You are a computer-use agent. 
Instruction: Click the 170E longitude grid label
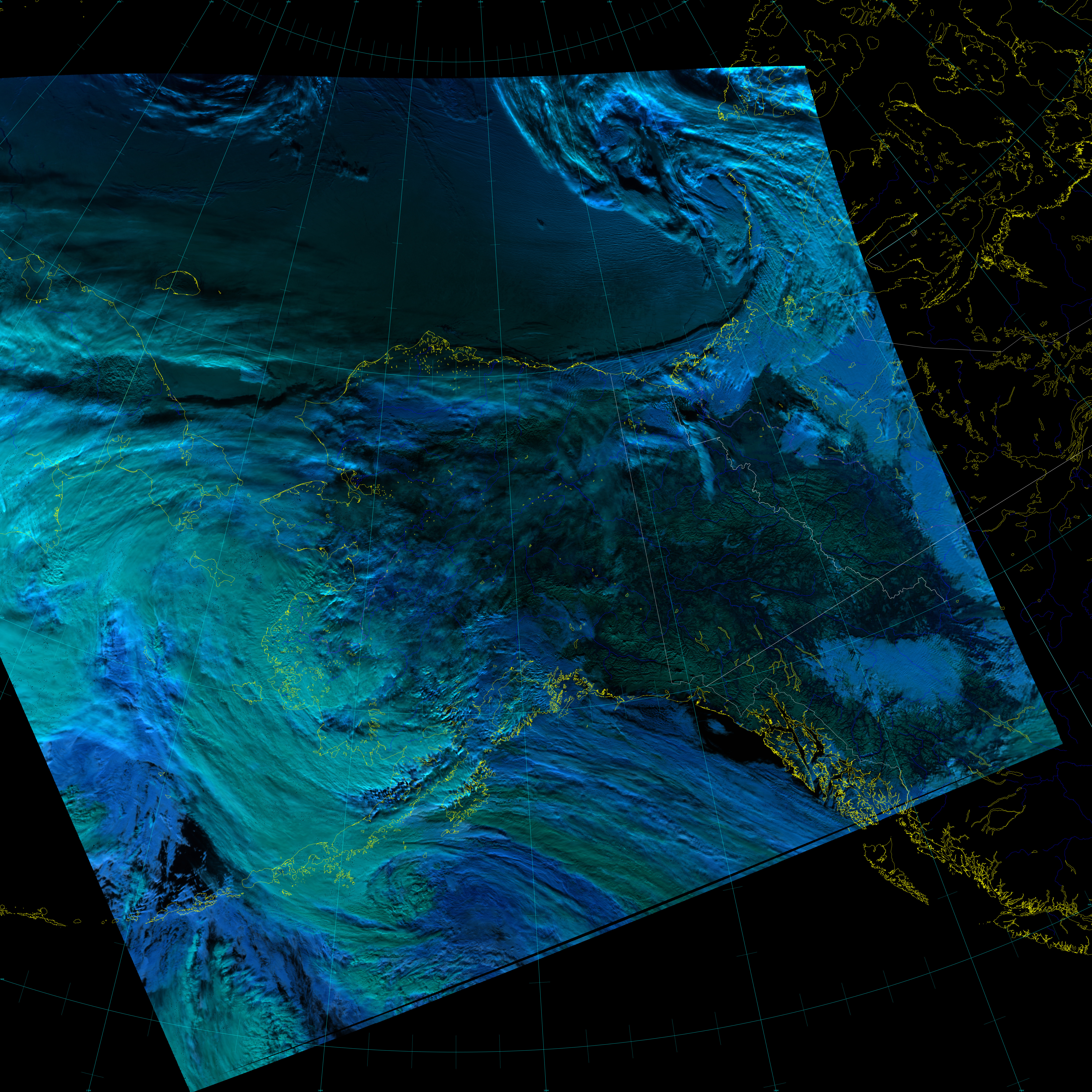tap(211, 2)
